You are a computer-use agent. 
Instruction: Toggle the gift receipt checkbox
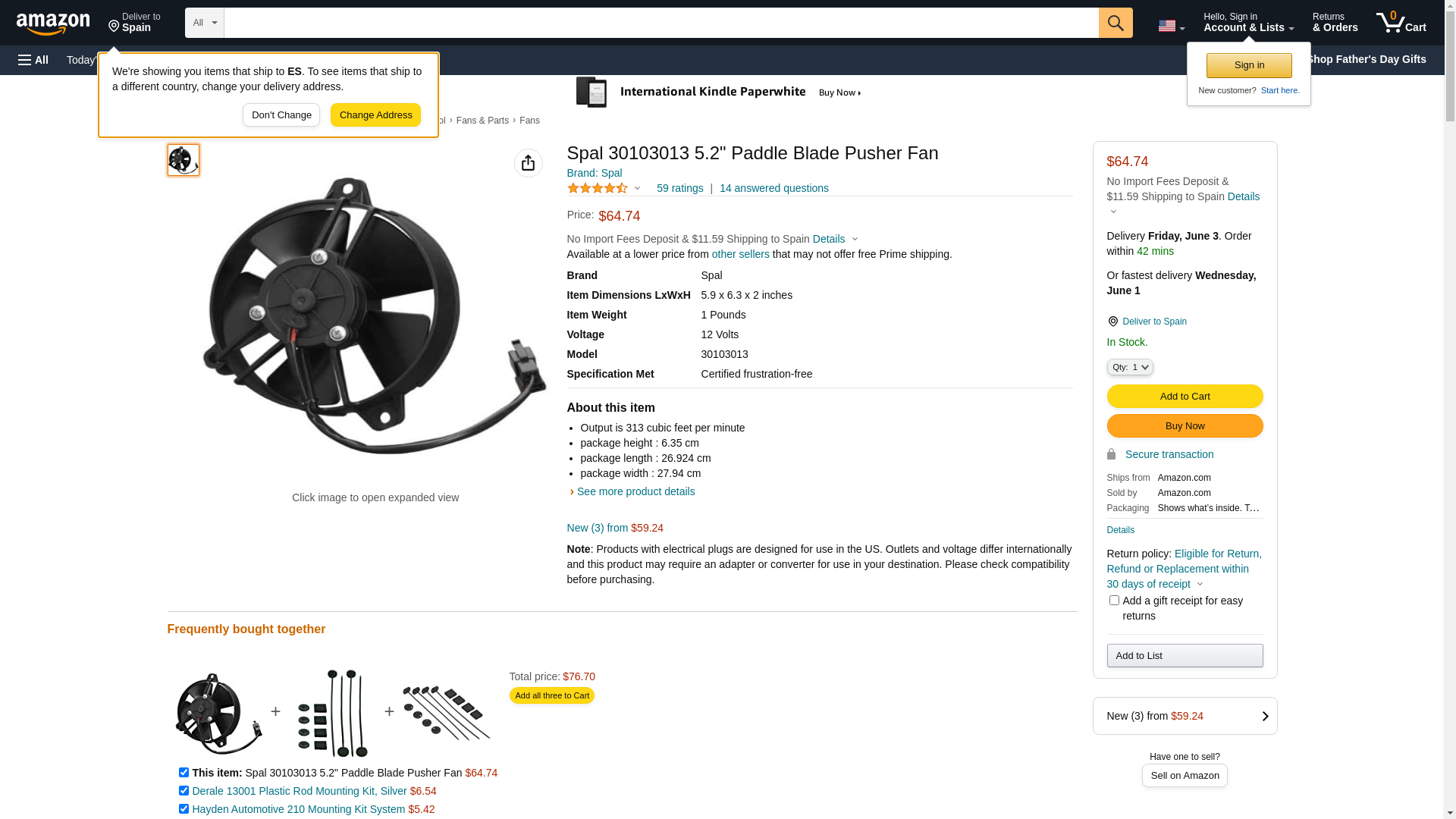[x=1114, y=601]
